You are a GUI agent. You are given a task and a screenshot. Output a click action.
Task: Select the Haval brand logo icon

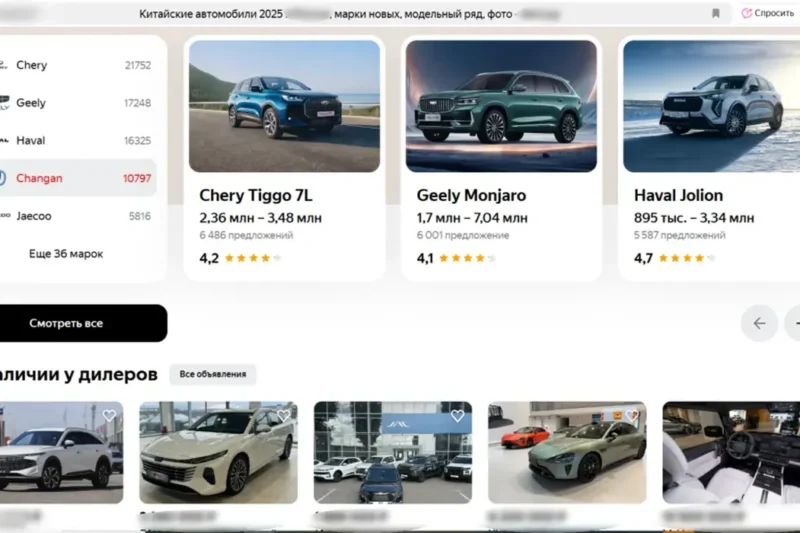click(x=4, y=140)
